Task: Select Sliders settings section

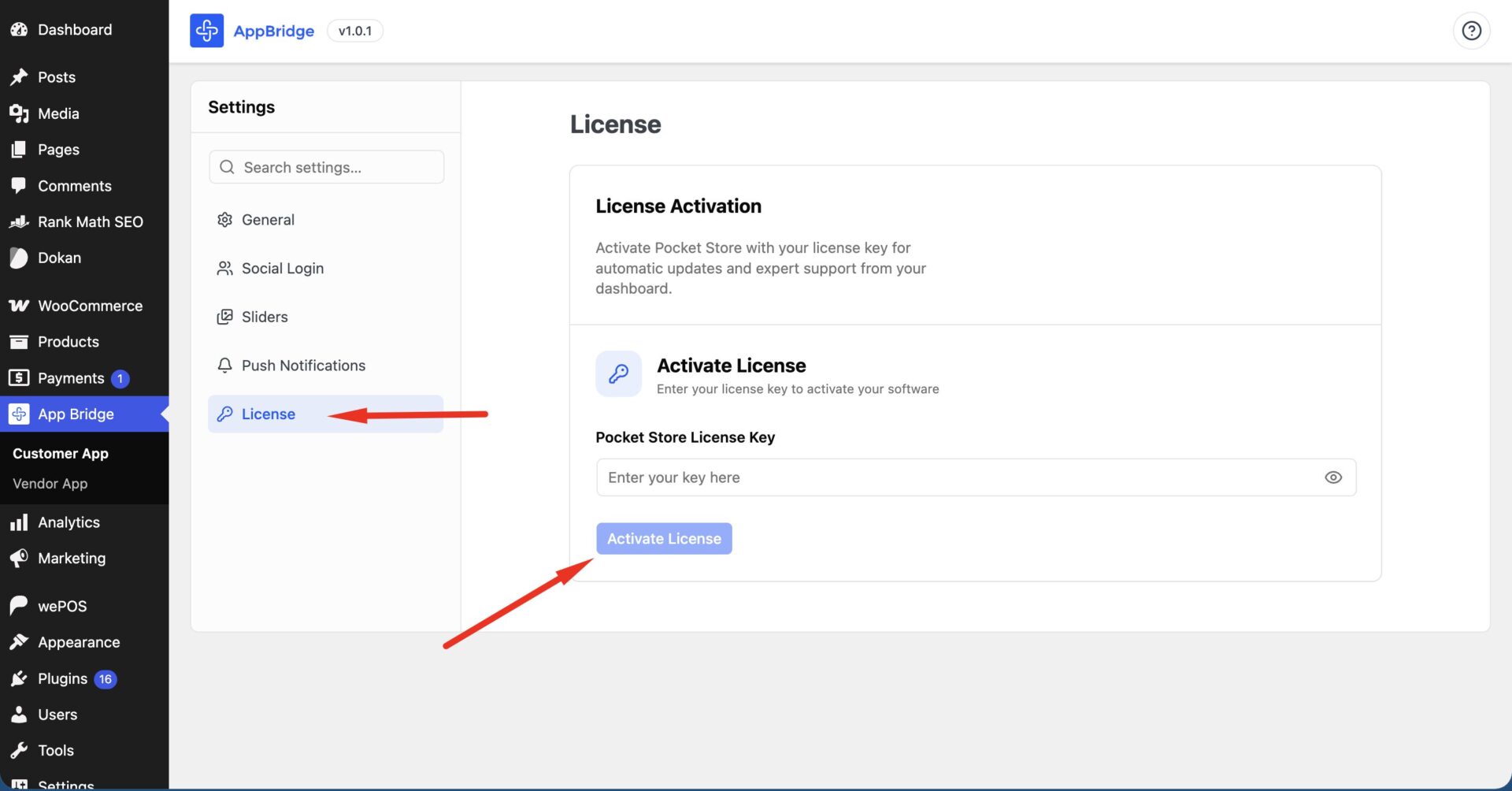Action: pos(325,317)
